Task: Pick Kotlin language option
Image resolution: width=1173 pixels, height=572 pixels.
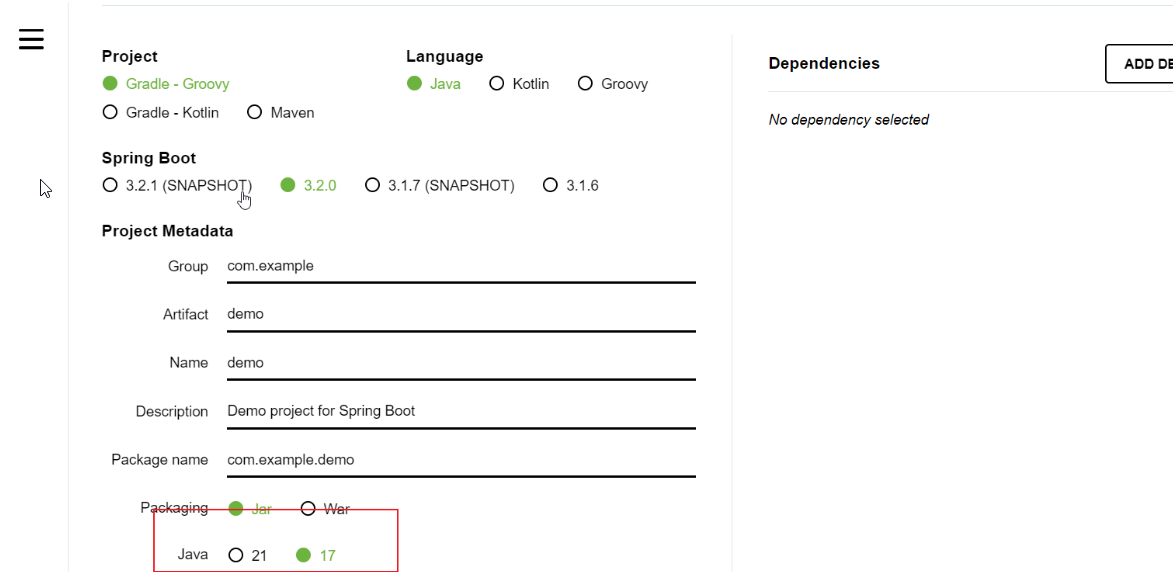Action: 519,84
